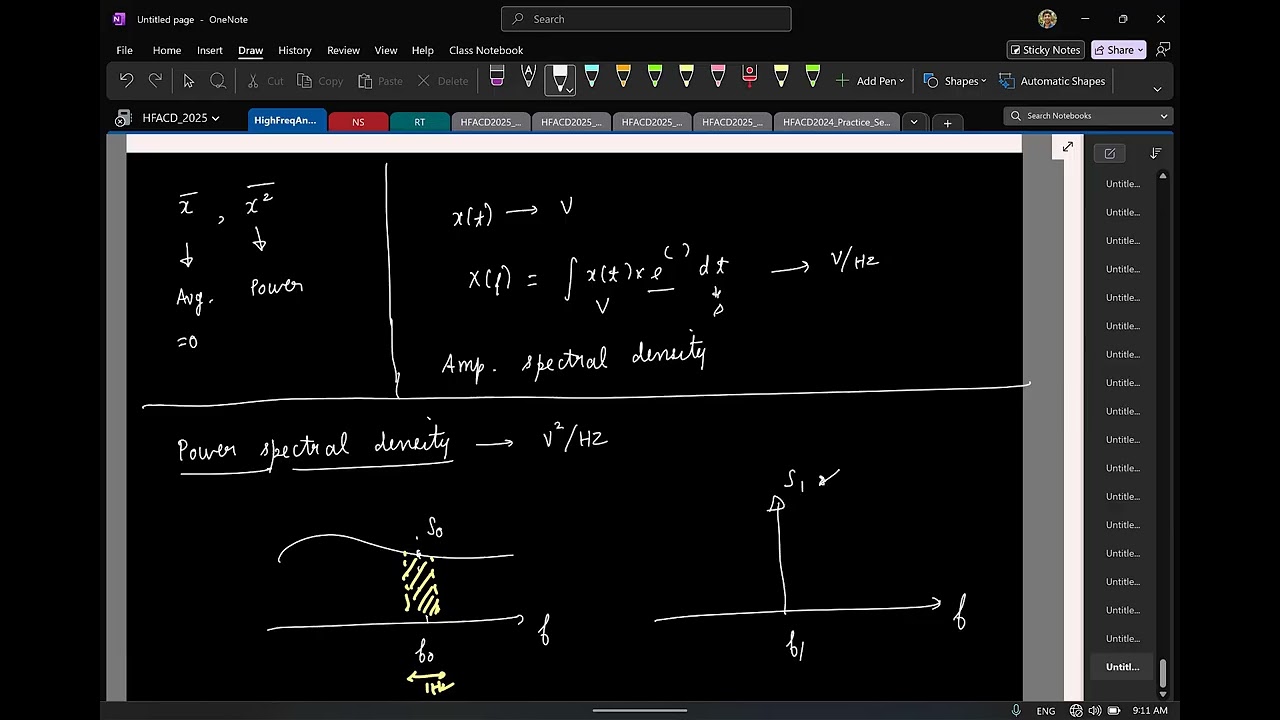Screen dimensions: 1280x720
Task: Open the History tab
Action: click(295, 50)
